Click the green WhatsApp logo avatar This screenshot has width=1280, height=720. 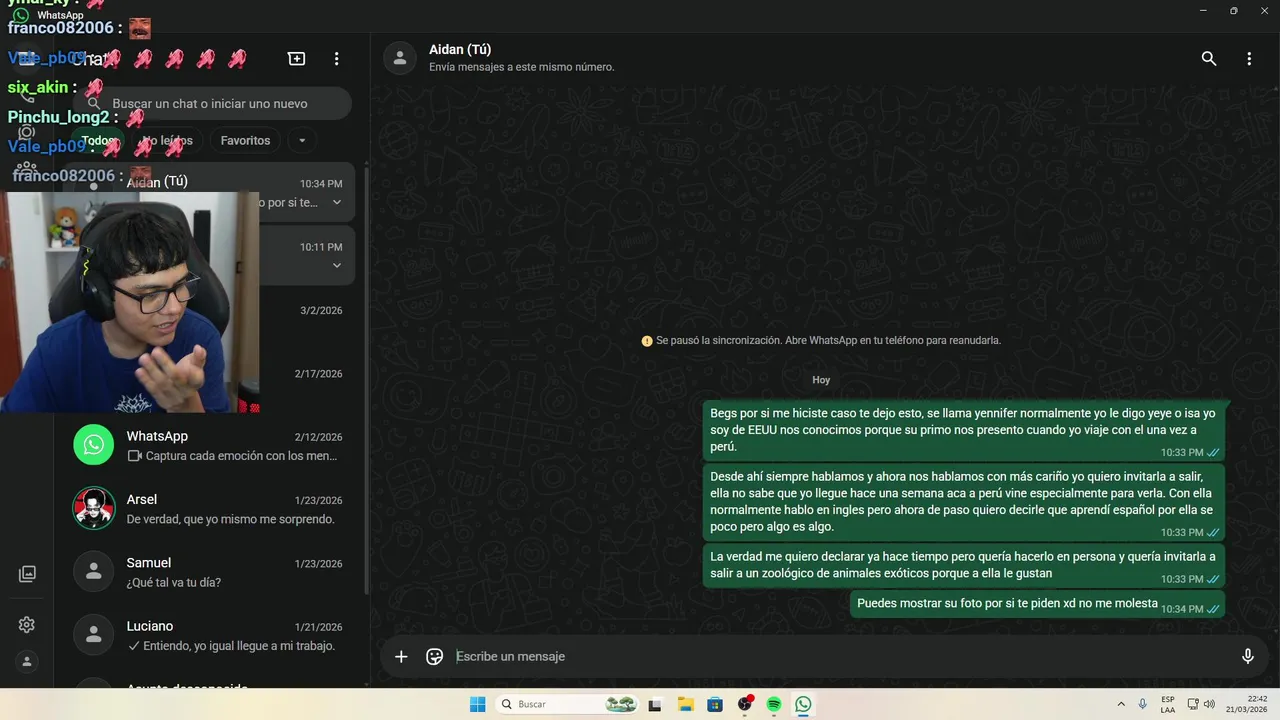[x=94, y=445]
